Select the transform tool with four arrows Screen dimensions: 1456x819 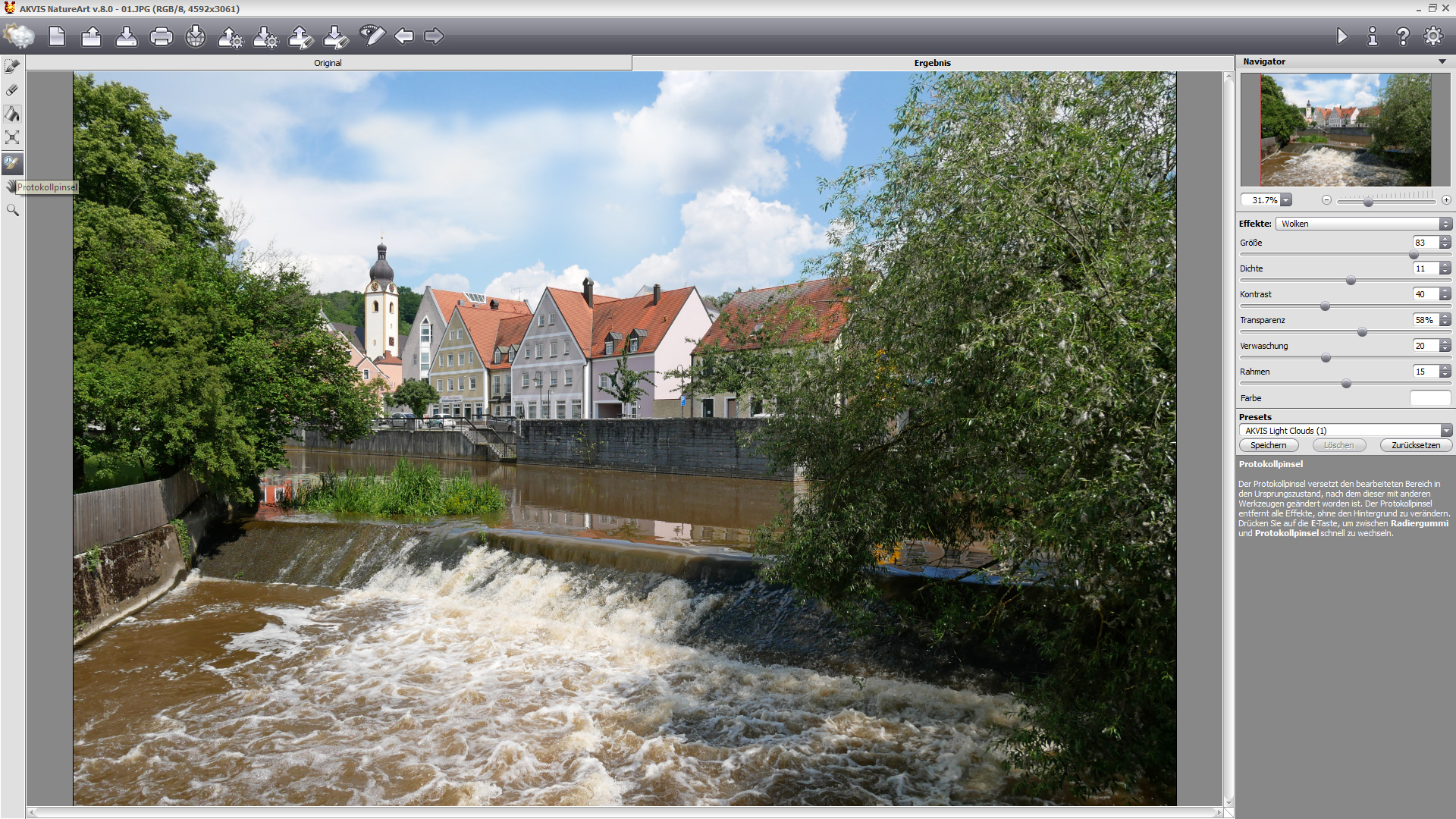12,137
